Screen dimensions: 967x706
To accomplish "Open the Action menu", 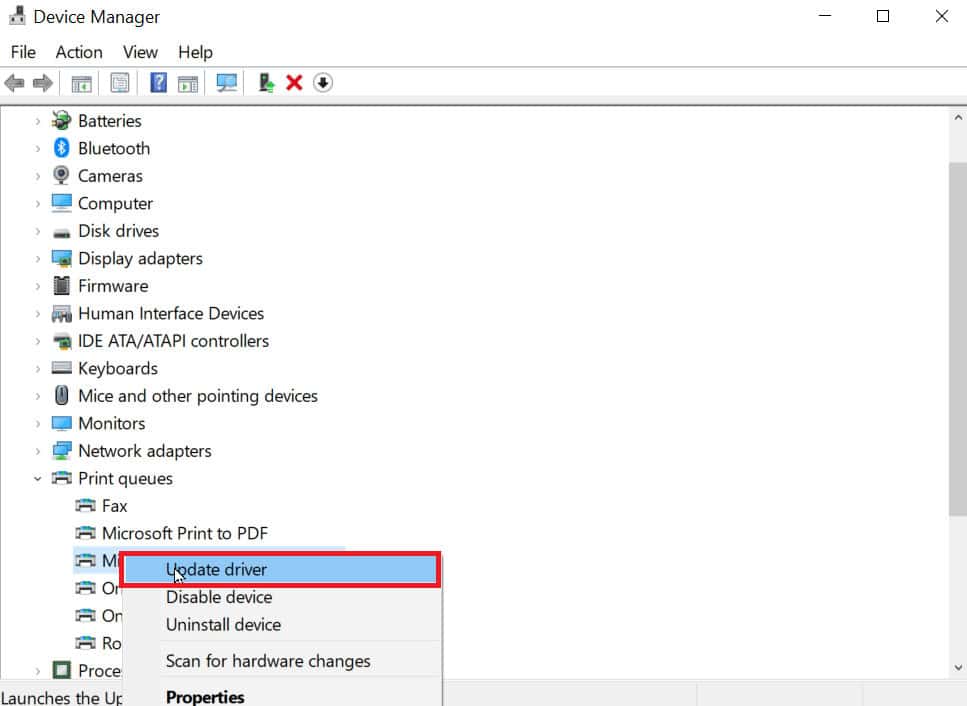I will (x=79, y=52).
